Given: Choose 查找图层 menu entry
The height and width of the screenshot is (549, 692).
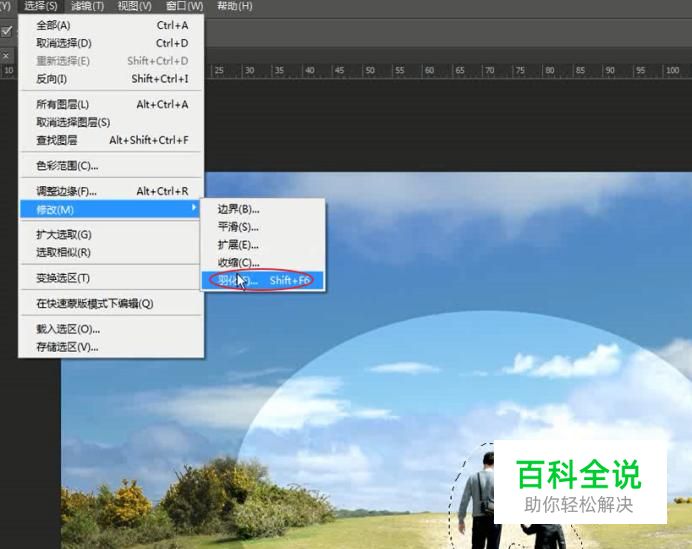Looking at the screenshot, I should (x=111, y=140).
